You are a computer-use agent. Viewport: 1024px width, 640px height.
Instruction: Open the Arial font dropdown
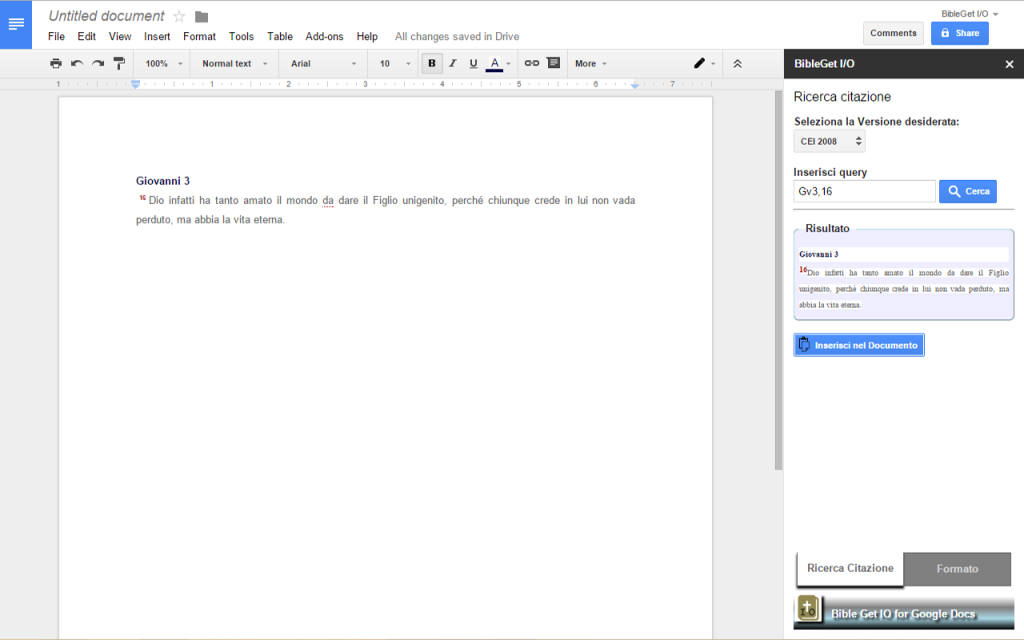pos(323,63)
